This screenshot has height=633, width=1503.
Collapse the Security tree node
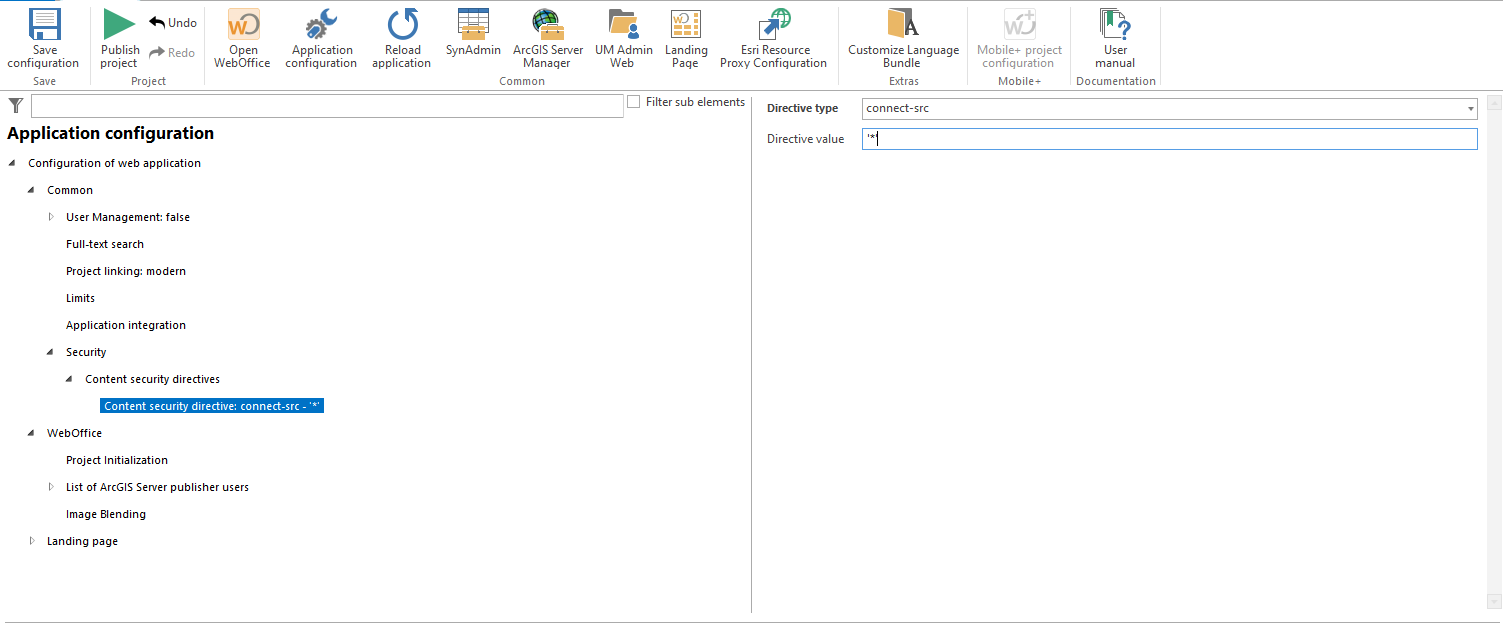click(x=51, y=352)
